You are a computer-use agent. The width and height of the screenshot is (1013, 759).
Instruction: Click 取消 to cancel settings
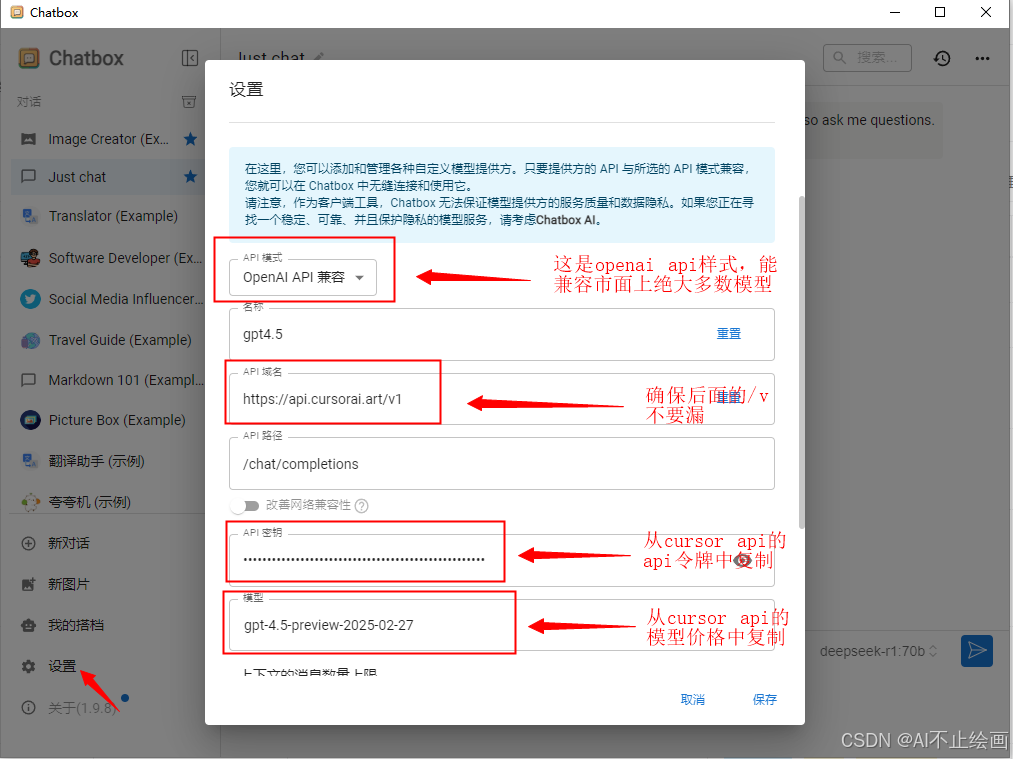[693, 700]
